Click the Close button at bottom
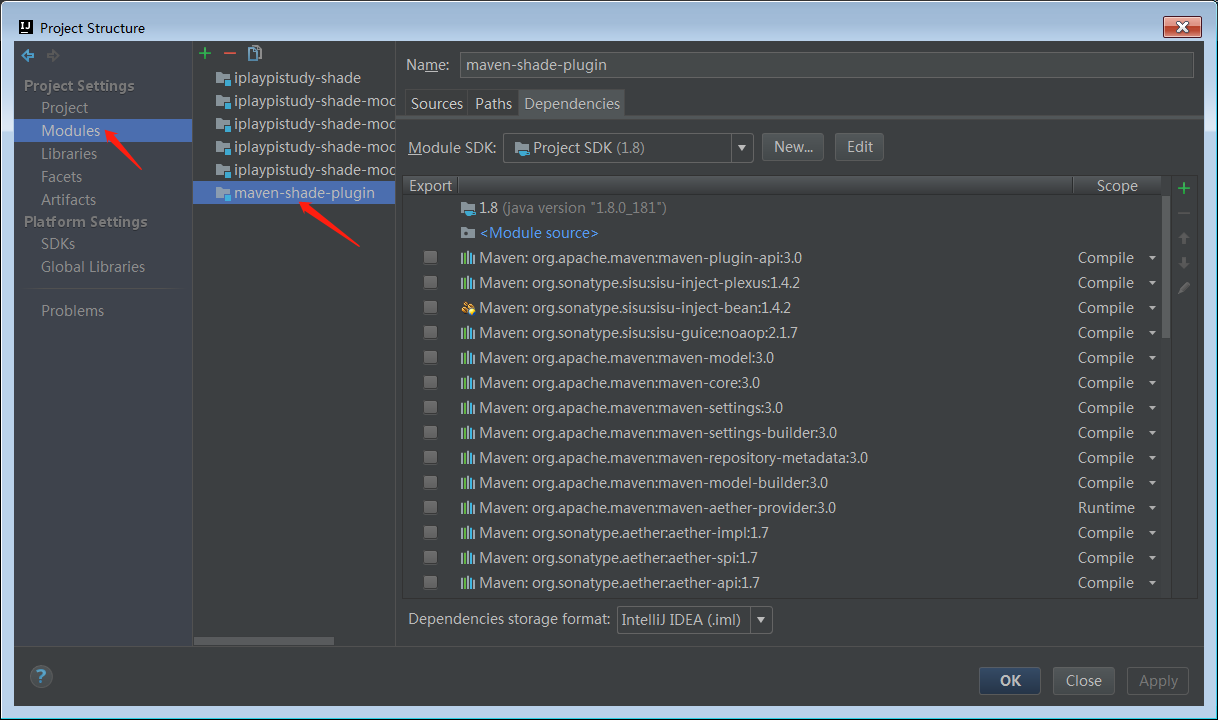 point(1084,681)
